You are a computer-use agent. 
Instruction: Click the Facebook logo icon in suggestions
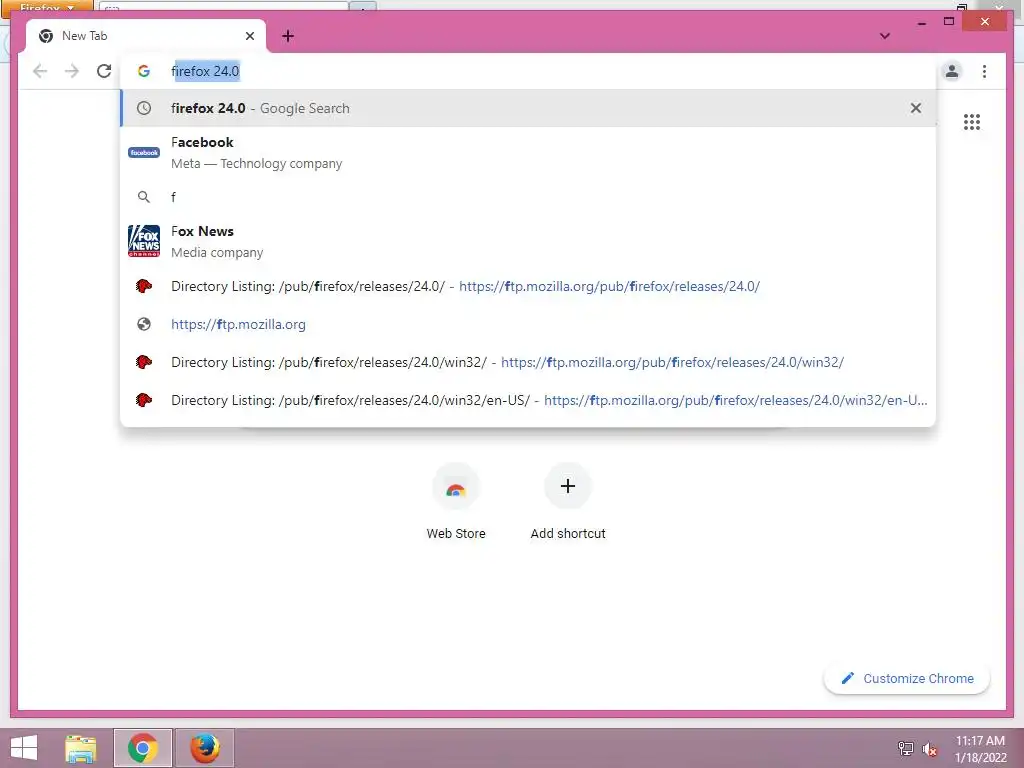tap(144, 153)
